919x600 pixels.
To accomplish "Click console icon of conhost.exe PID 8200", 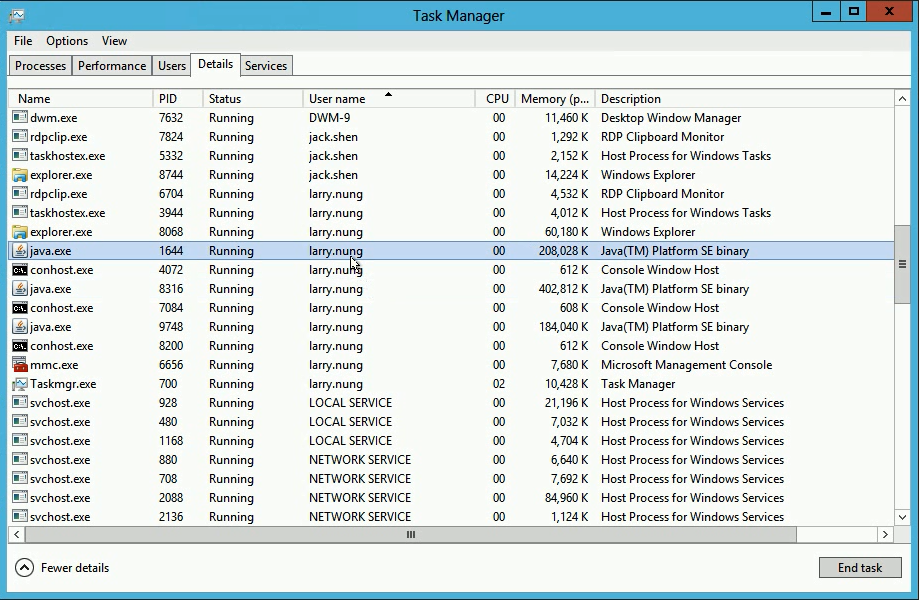I will click(20, 346).
